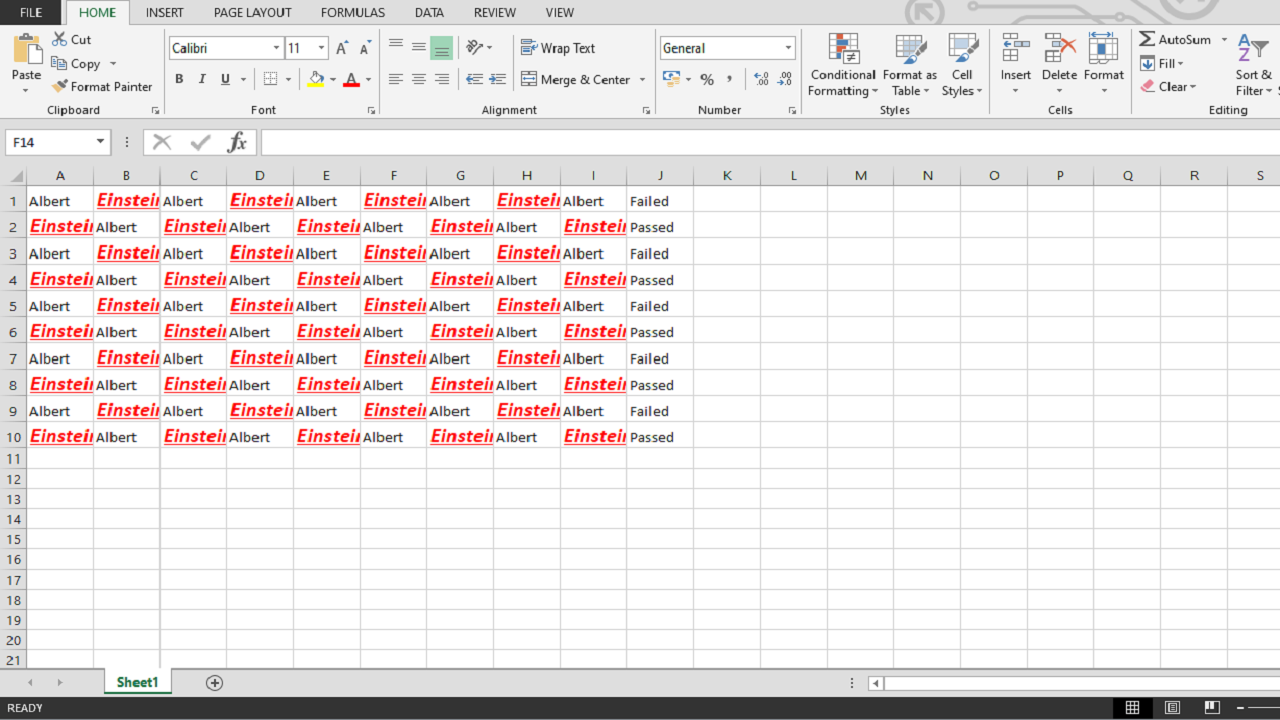Toggle Wrap Text for the cell
The image size is (1280, 720).
click(558, 48)
